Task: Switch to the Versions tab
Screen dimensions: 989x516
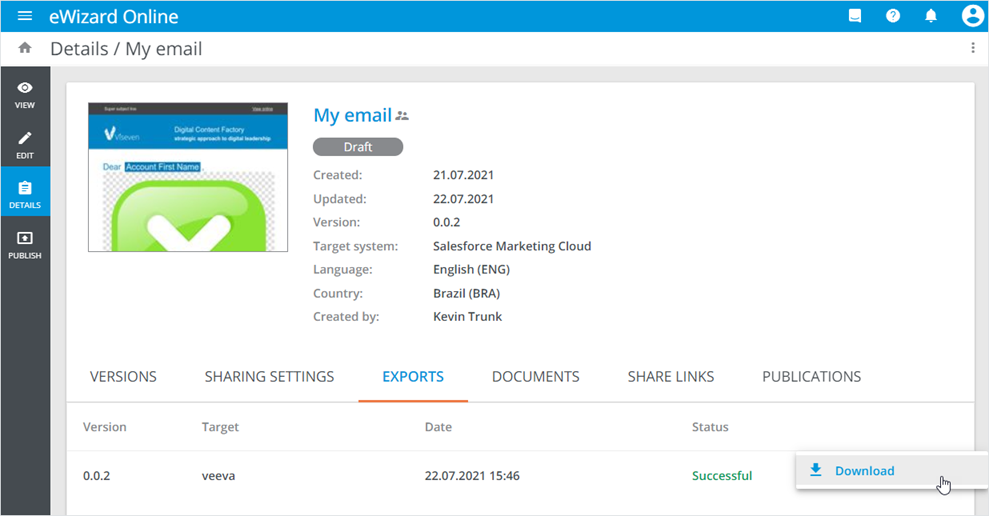Action: tap(123, 377)
